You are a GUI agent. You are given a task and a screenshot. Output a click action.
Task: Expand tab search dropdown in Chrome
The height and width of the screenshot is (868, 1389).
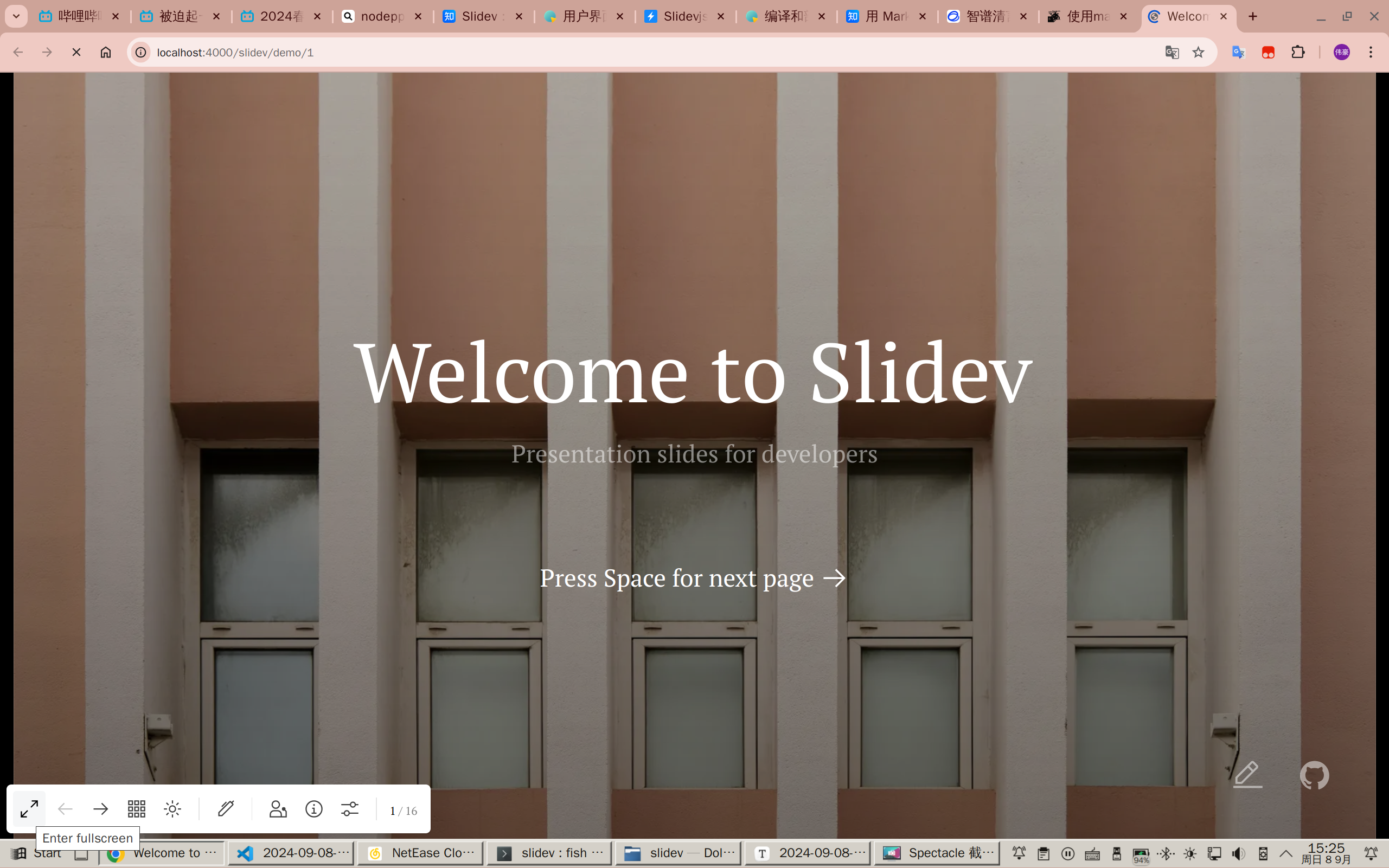click(16, 16)
